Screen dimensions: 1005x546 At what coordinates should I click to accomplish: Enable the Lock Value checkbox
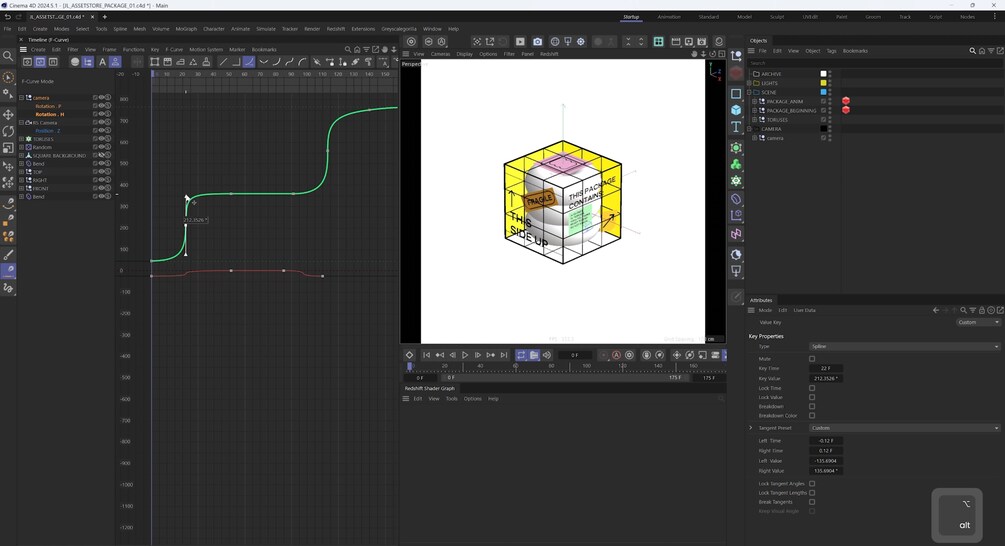[812, 397]
